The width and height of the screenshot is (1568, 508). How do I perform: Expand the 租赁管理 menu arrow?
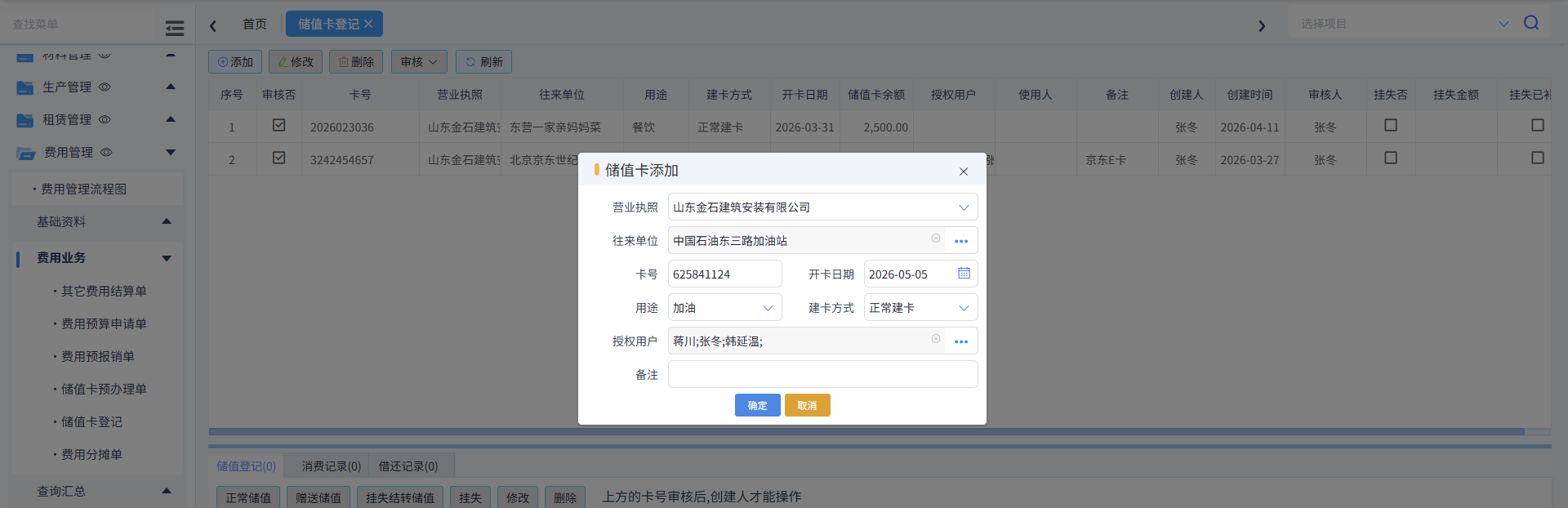click(171, 119)
